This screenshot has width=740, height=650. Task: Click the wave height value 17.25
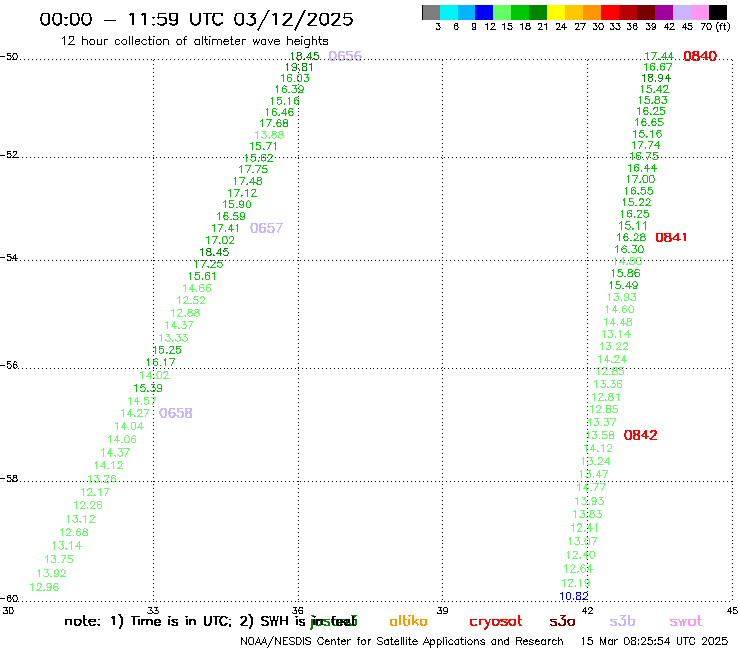pyautogui.click(x=208, y=264)
